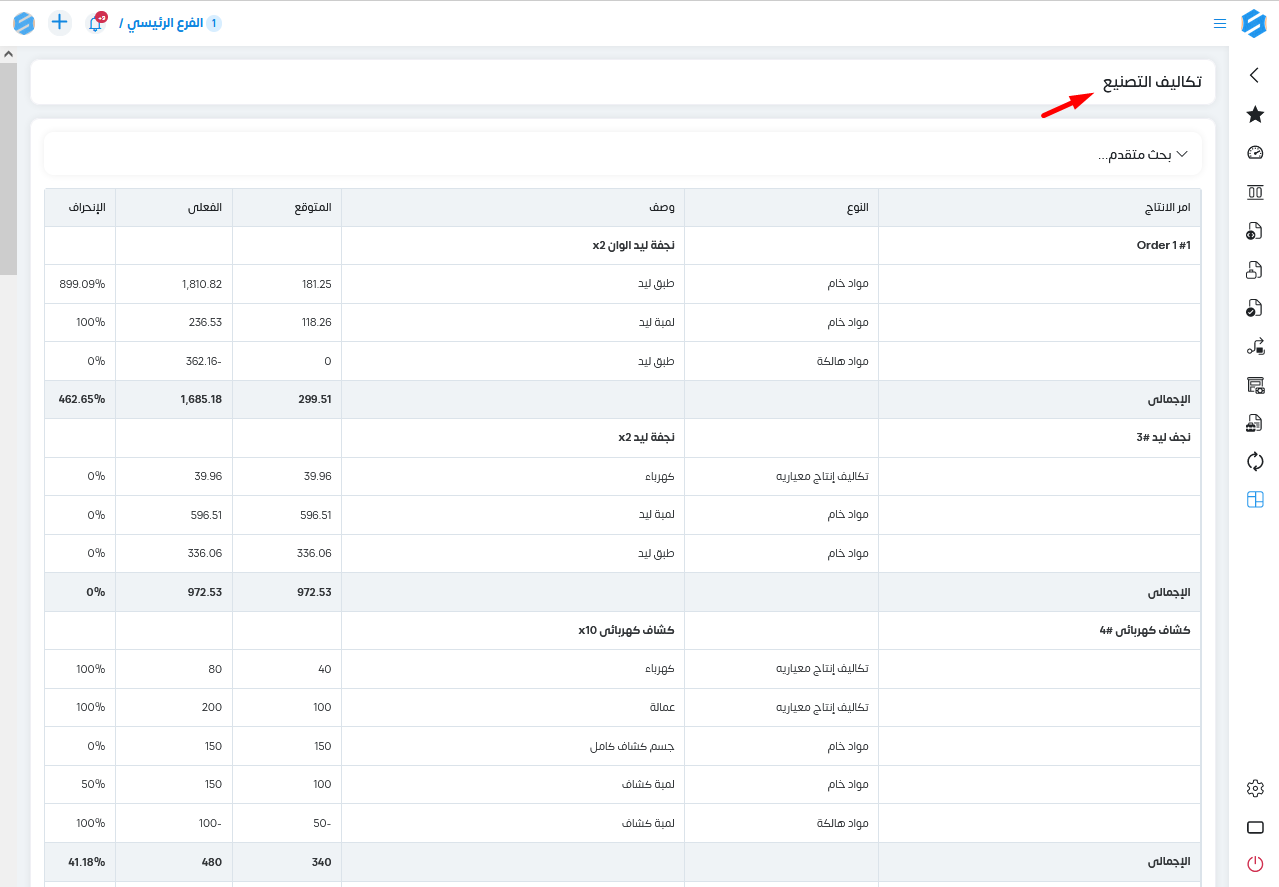Open the dashboard speedometer icon
Screen dimensions: 1279x887
point(1255,153)
